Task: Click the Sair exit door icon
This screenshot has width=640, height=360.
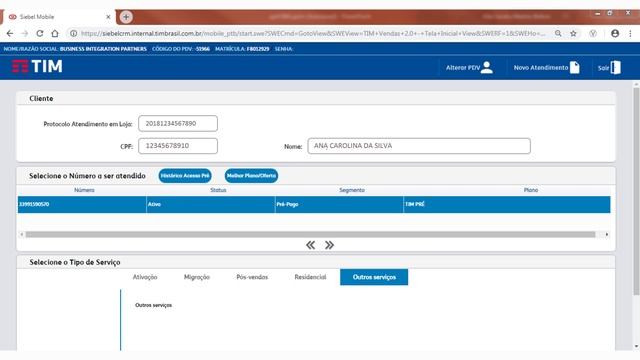Action: (616, 67)
